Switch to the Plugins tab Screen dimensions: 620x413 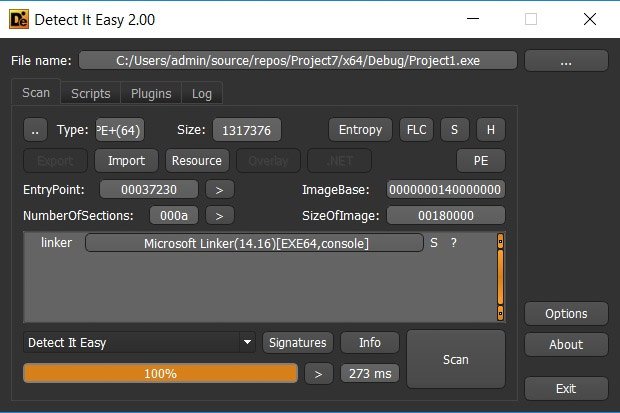151,94
